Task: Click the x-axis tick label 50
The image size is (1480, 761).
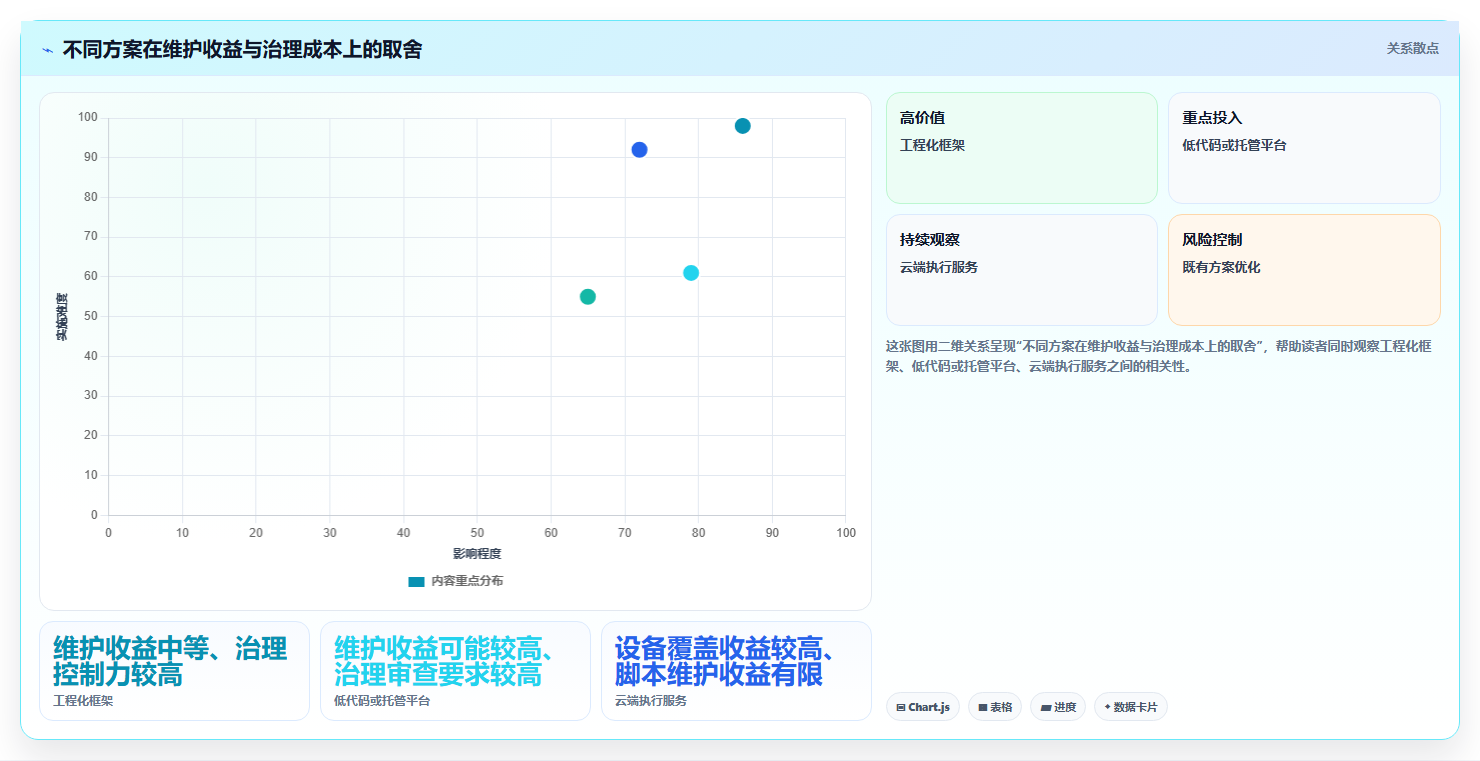Action: [x=477, y=533]
